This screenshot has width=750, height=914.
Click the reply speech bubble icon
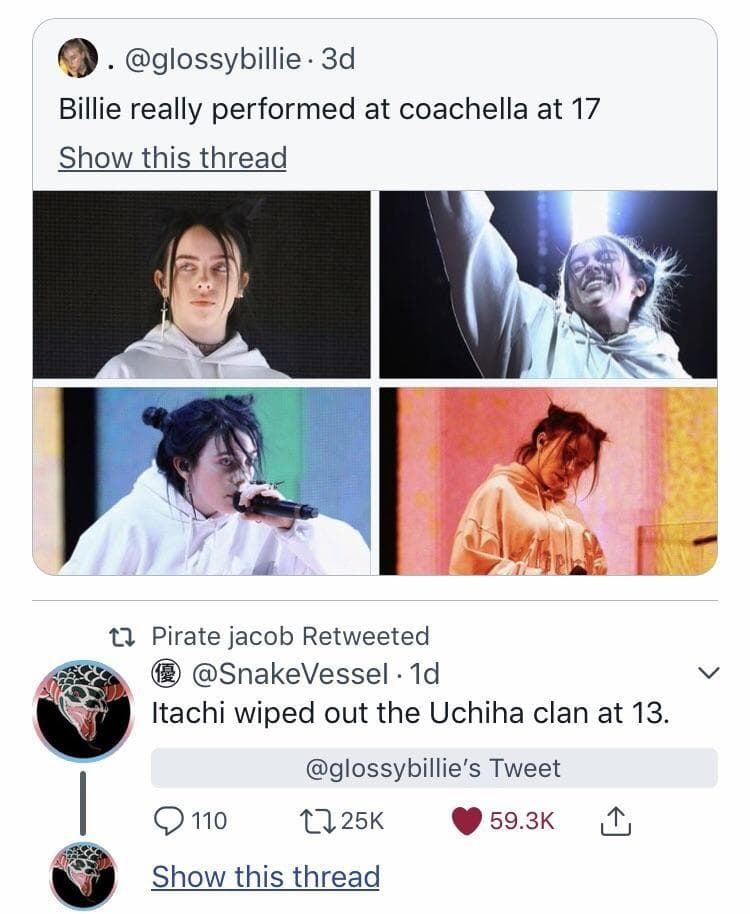pyautogui.click(x=167, y=821)
